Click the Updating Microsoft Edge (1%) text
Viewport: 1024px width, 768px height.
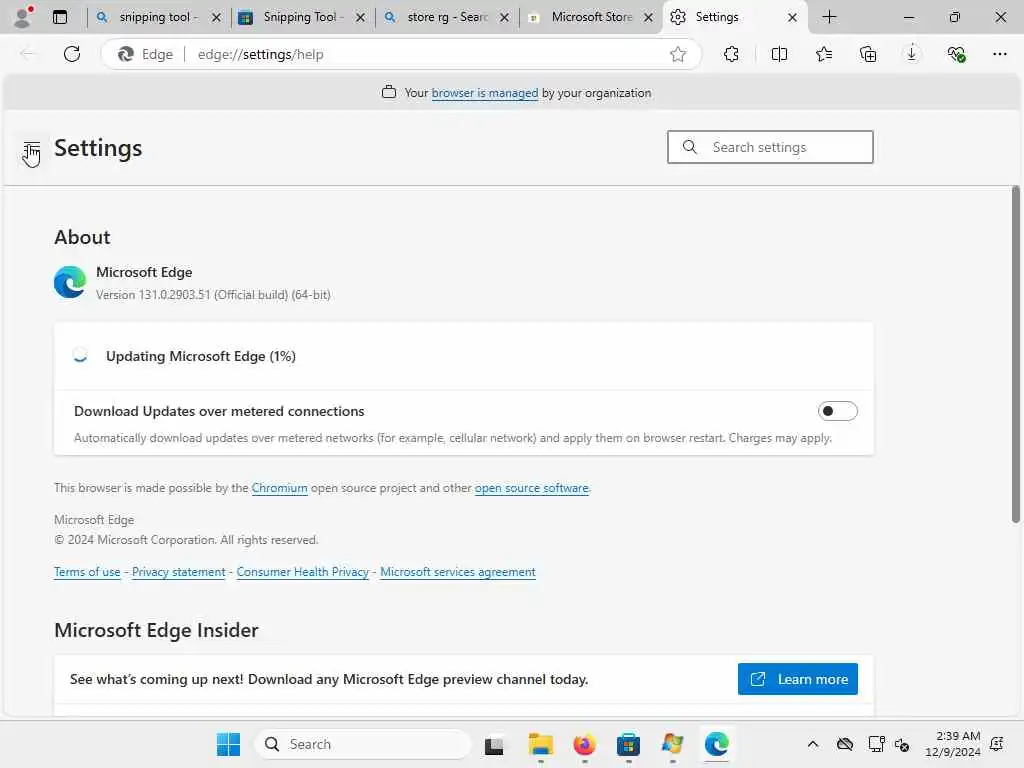point(200,356)
